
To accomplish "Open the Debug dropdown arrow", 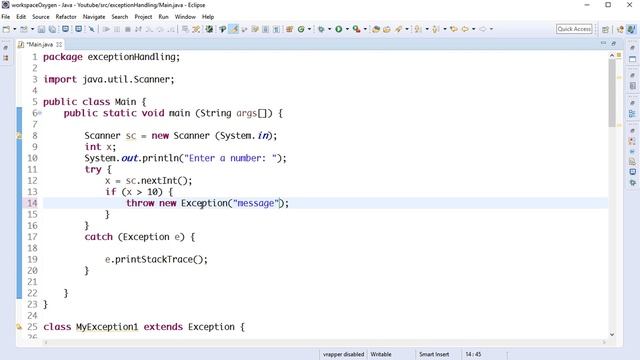I will pyautogui.click(x=329, y=29).
